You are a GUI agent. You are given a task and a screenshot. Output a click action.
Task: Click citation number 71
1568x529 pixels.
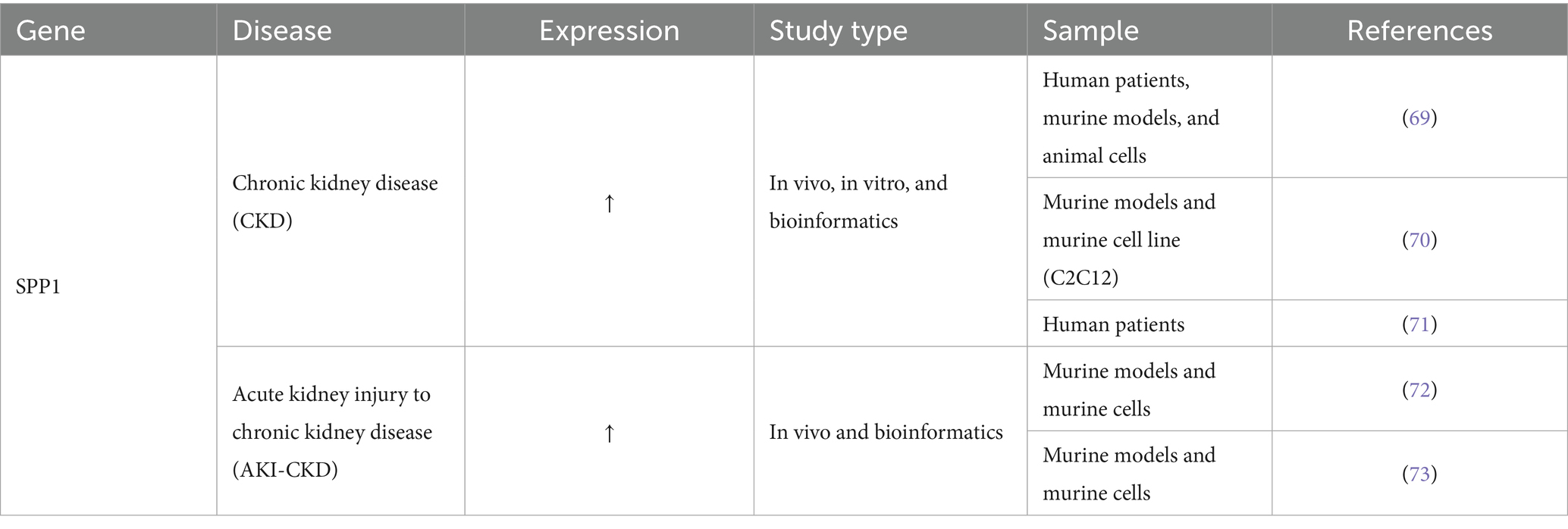[1419, 324]
